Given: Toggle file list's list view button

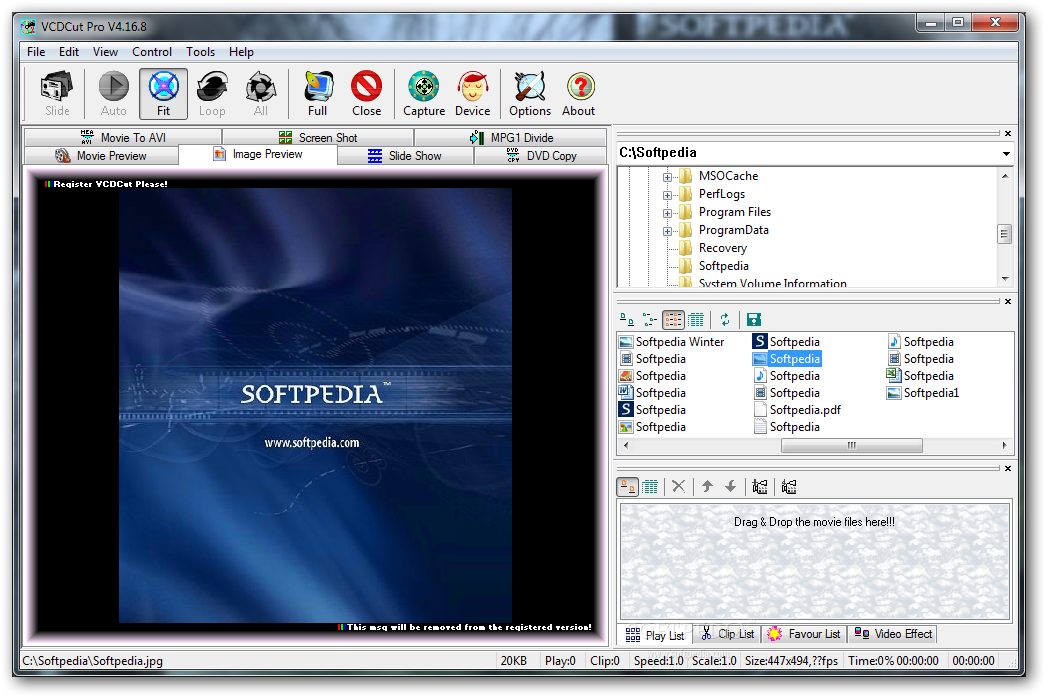Looking at the screenshot, I should (x=673, y=320).
